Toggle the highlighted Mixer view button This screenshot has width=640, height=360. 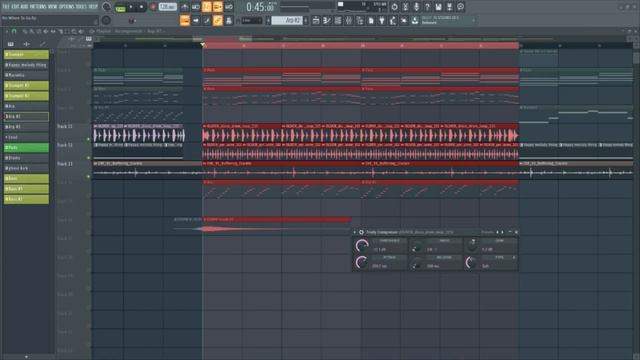[218, 20]
